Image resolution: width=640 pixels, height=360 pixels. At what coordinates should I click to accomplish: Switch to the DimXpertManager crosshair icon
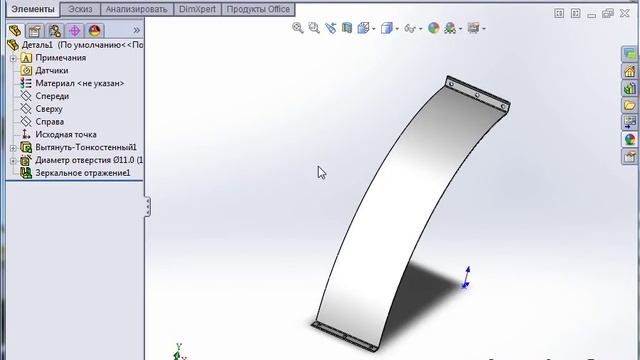tap(74, 31)
